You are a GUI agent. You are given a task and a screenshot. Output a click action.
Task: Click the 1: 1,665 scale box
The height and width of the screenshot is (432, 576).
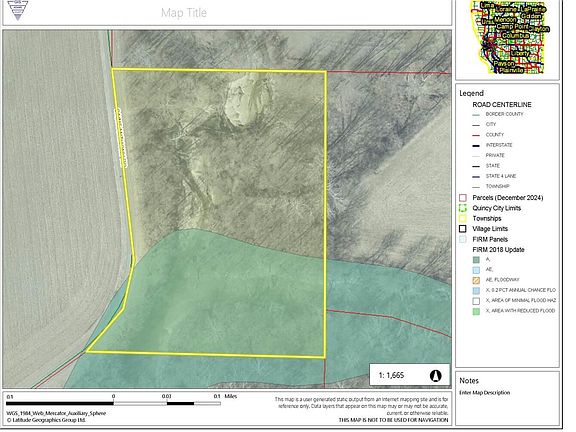(x=410, y=375)
